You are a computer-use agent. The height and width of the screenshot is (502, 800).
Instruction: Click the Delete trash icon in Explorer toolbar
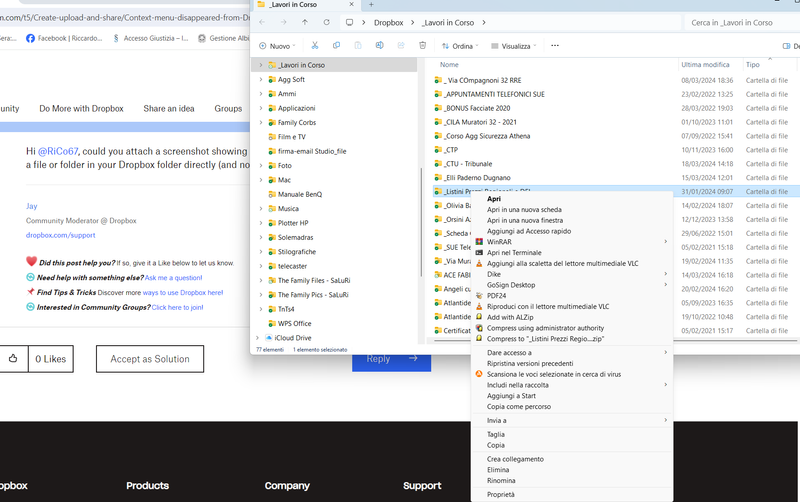[422, 45]
